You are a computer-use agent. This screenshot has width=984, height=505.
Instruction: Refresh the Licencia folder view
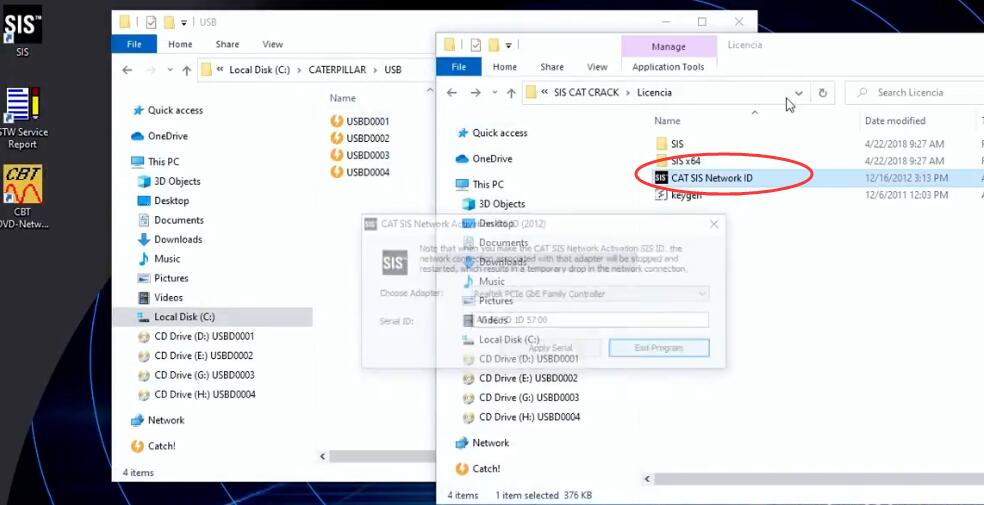[823, 93]
